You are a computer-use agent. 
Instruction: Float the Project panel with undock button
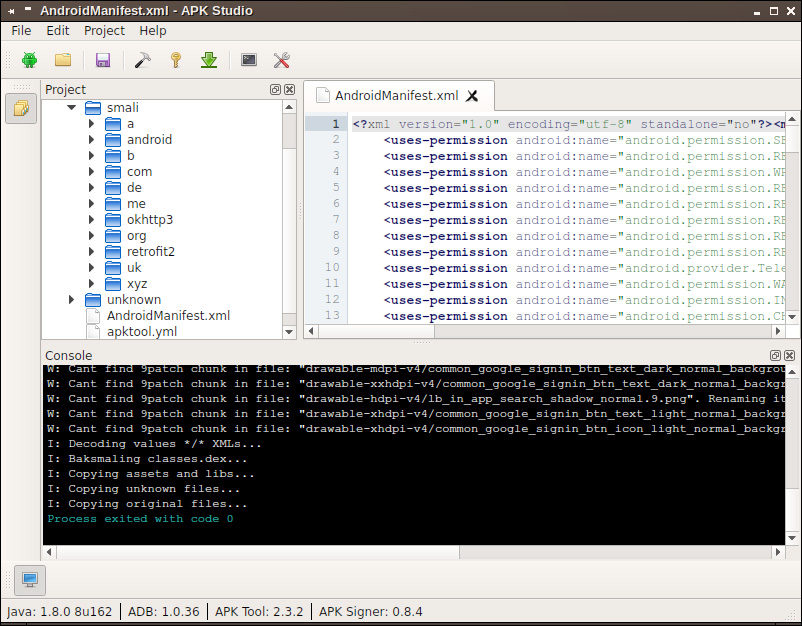[x=275, y=90]
